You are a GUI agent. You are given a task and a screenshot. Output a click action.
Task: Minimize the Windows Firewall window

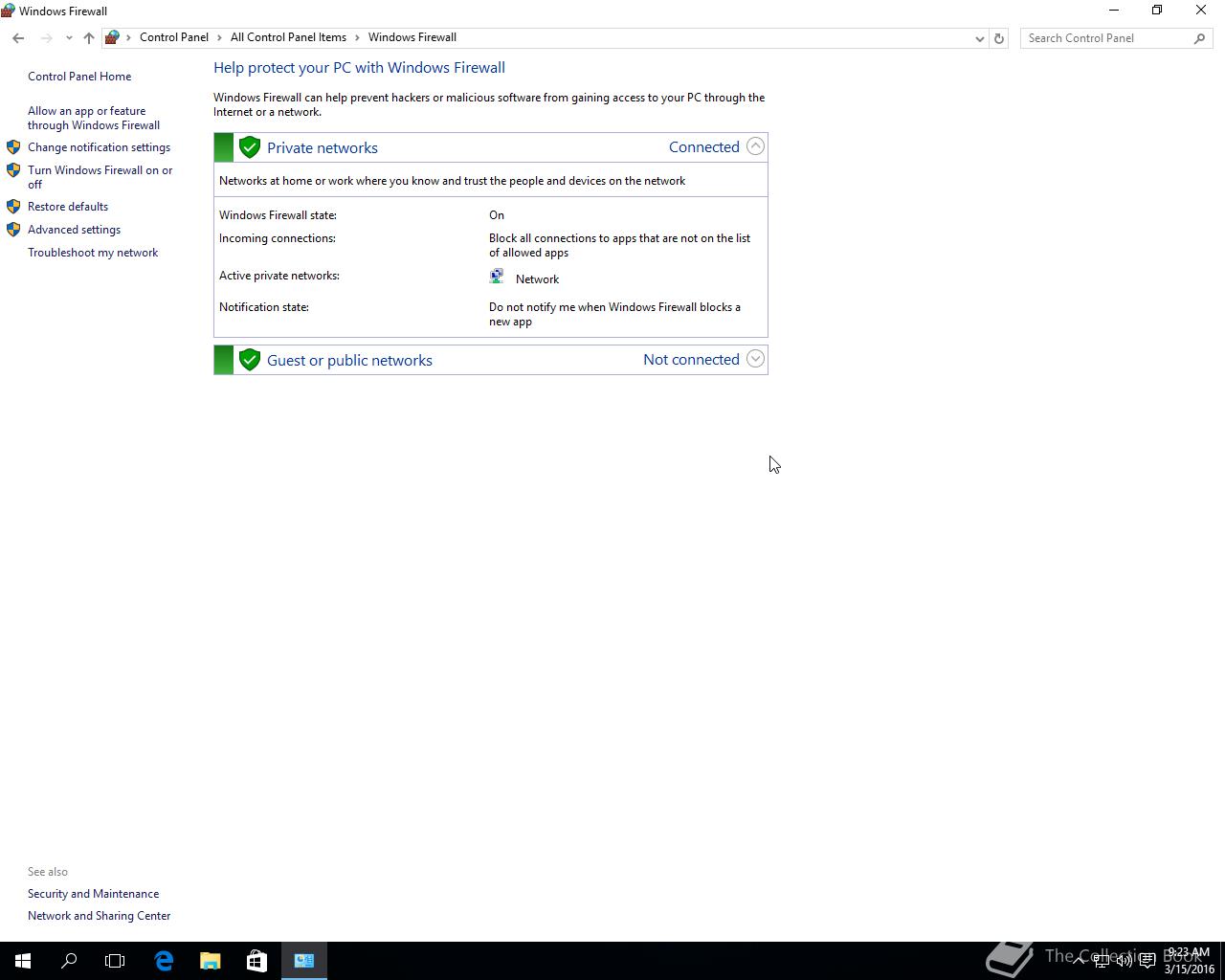click(x=1114, y=11)
